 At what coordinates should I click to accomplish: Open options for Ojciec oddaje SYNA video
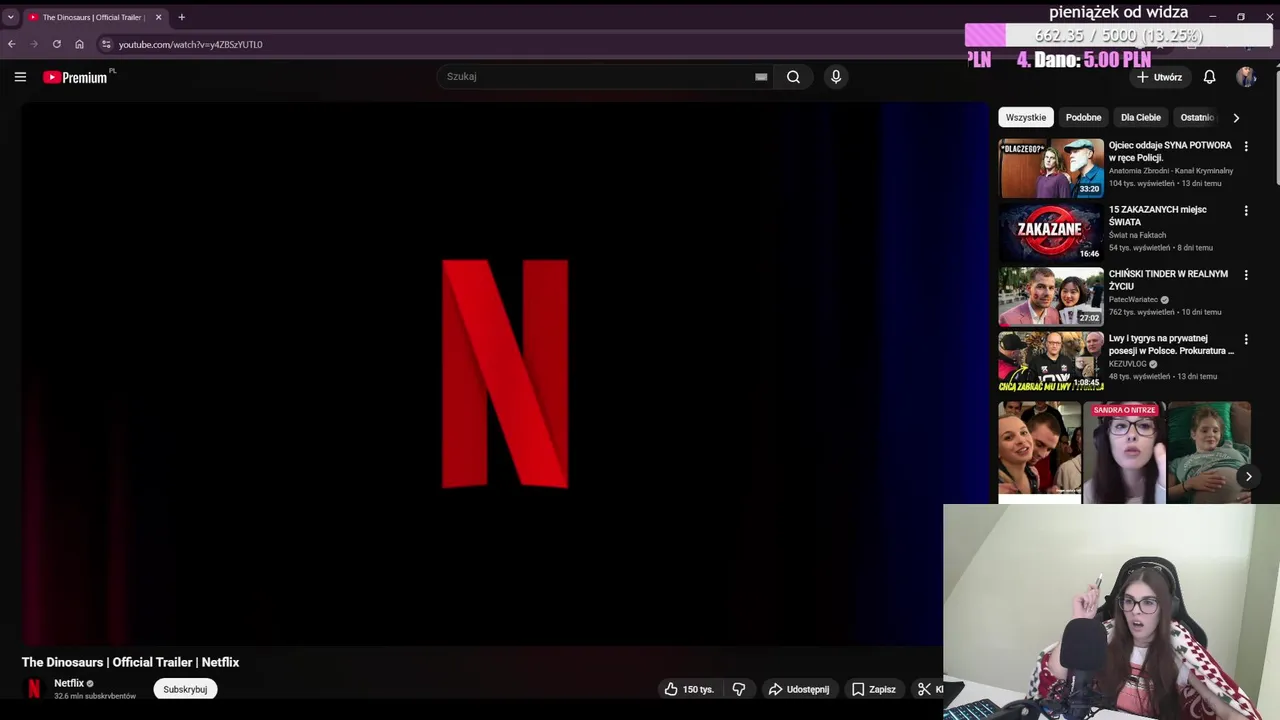point(1246,146)
